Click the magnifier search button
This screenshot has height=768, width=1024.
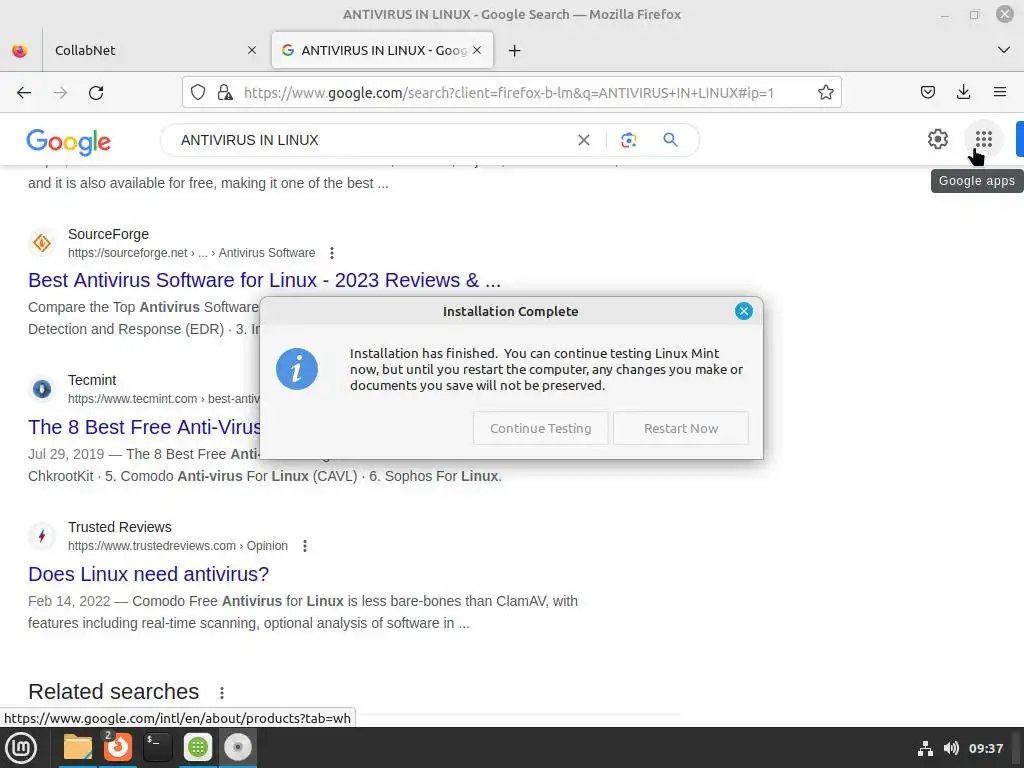(x=670, y=140)
